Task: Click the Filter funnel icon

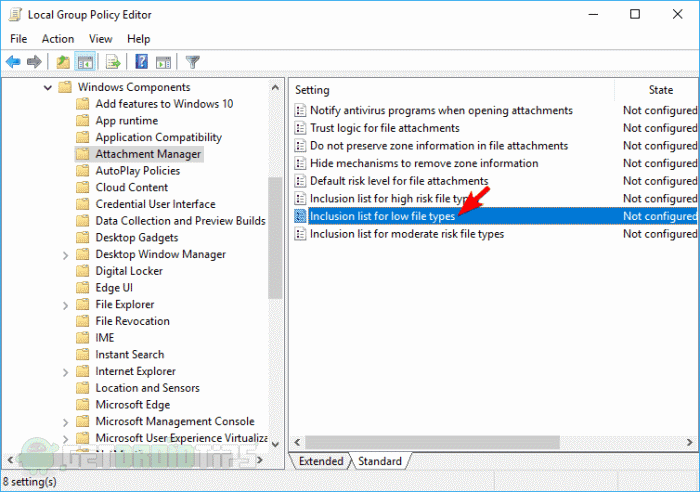Action: click(x=193, y=62)
